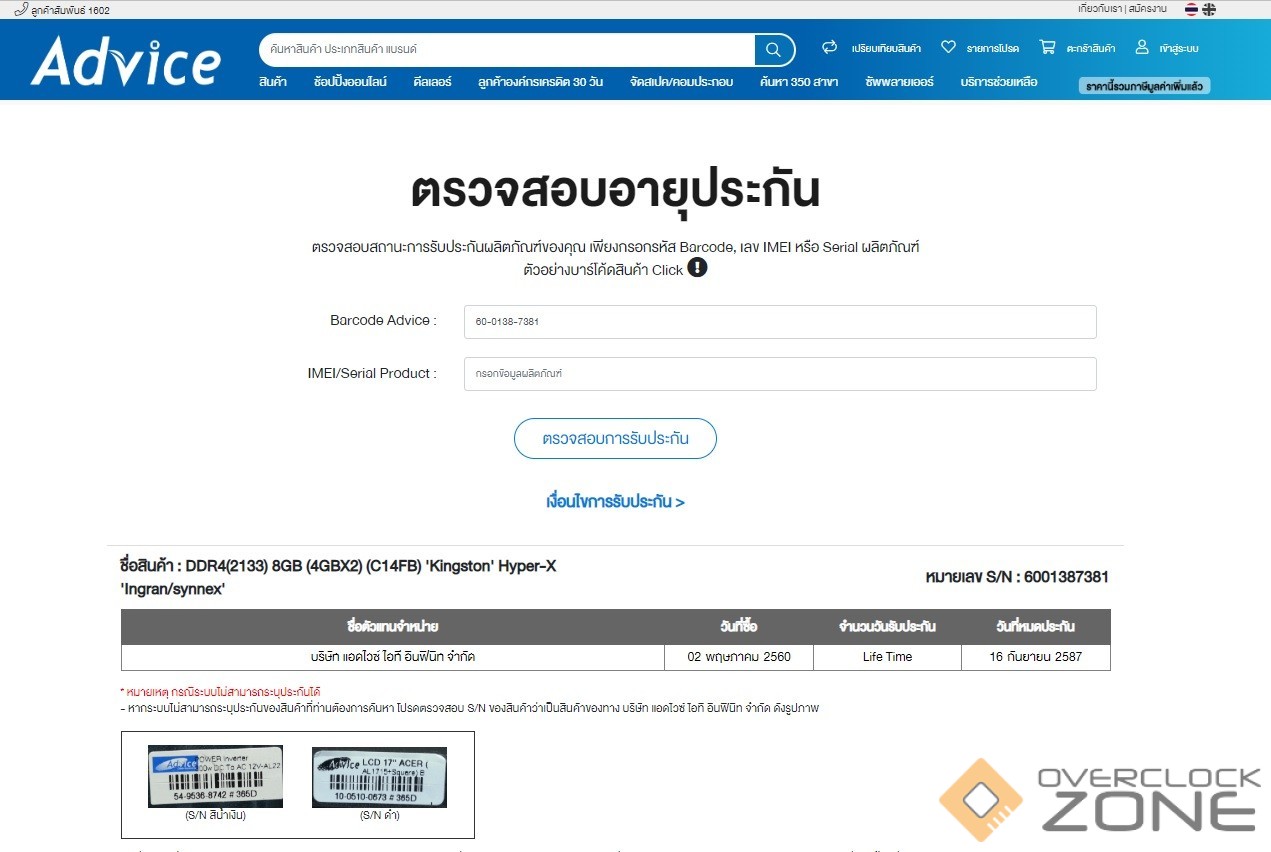Click expiry date 16 กันยายน 2587 cell
Image resolution: width=1271 pixels, height=852 pixels.
point(1035,657)
